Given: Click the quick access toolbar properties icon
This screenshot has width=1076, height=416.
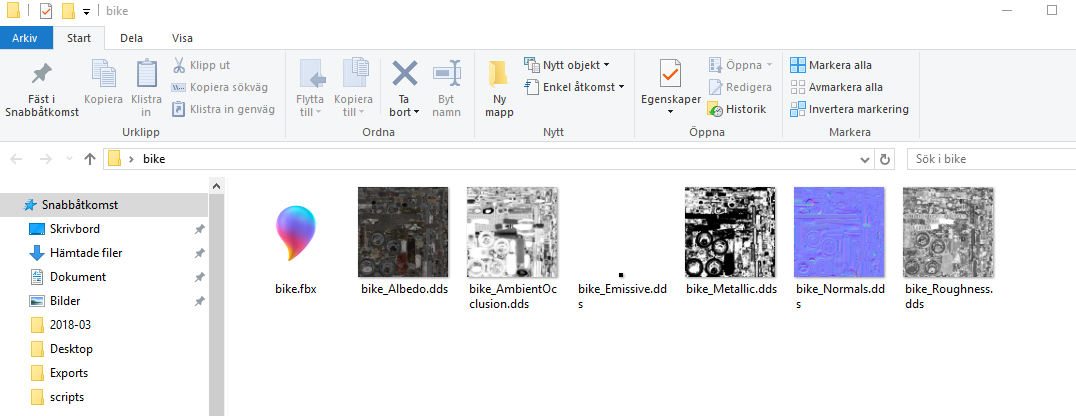Looking at the screenshot, I should [46, 11].
